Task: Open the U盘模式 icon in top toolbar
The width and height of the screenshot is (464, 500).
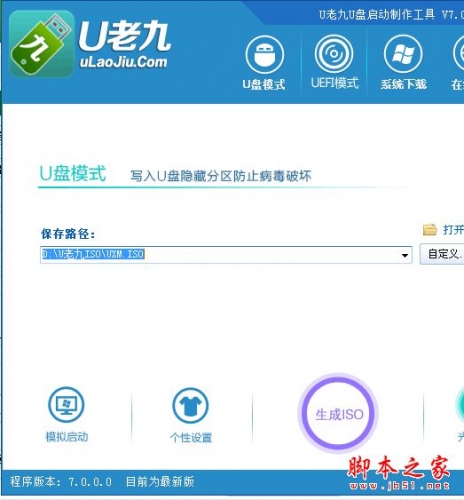Action: tap(265, 55)
